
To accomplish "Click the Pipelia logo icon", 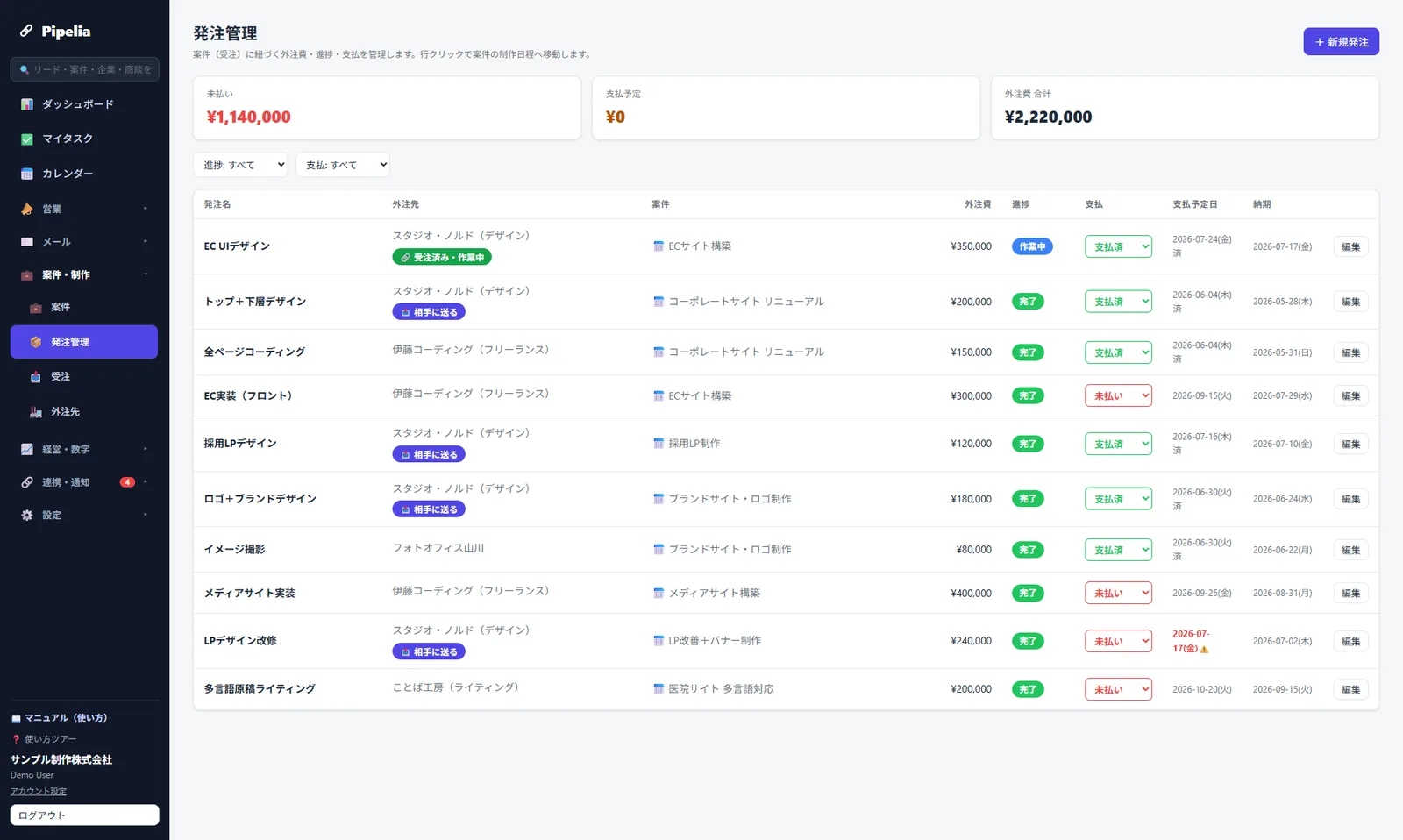I will pyautogui.click(x=26, y=31).
